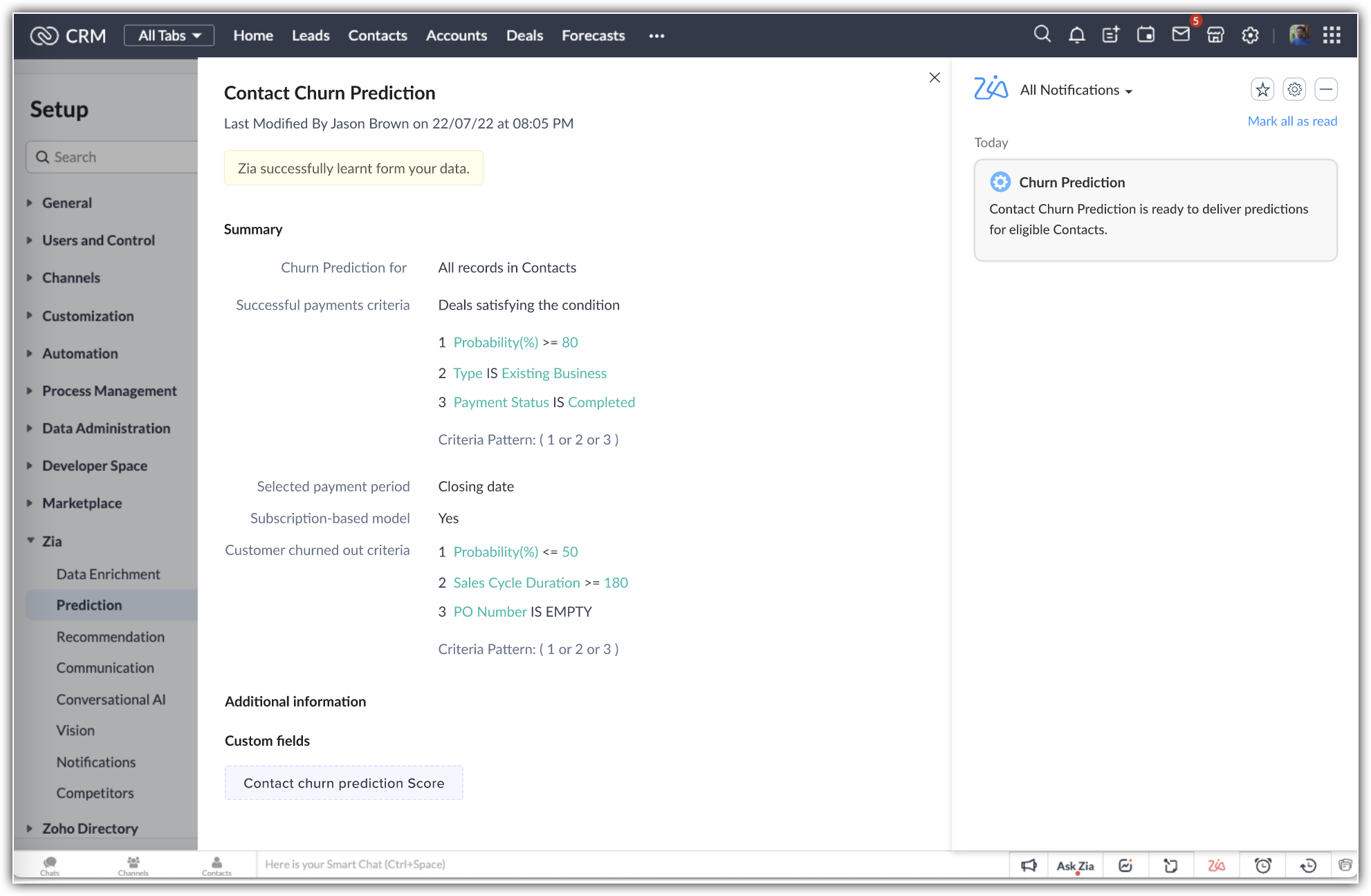1371x896 pixels.
Task: Click the Ask Zia button in bottom bar
Action: (1075, 866)
